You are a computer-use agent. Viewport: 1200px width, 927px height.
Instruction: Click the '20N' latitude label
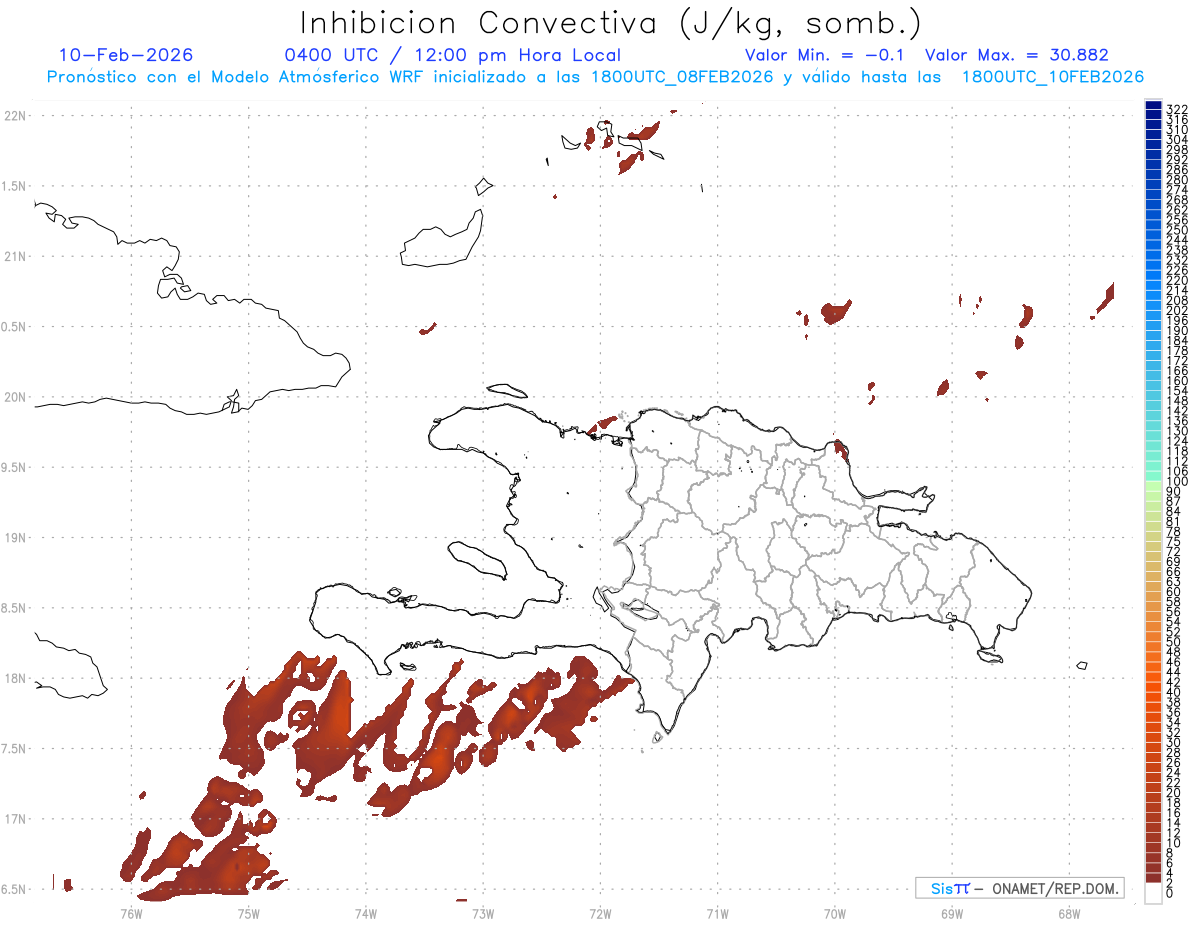pyautogui.click(x=14, y=397)
